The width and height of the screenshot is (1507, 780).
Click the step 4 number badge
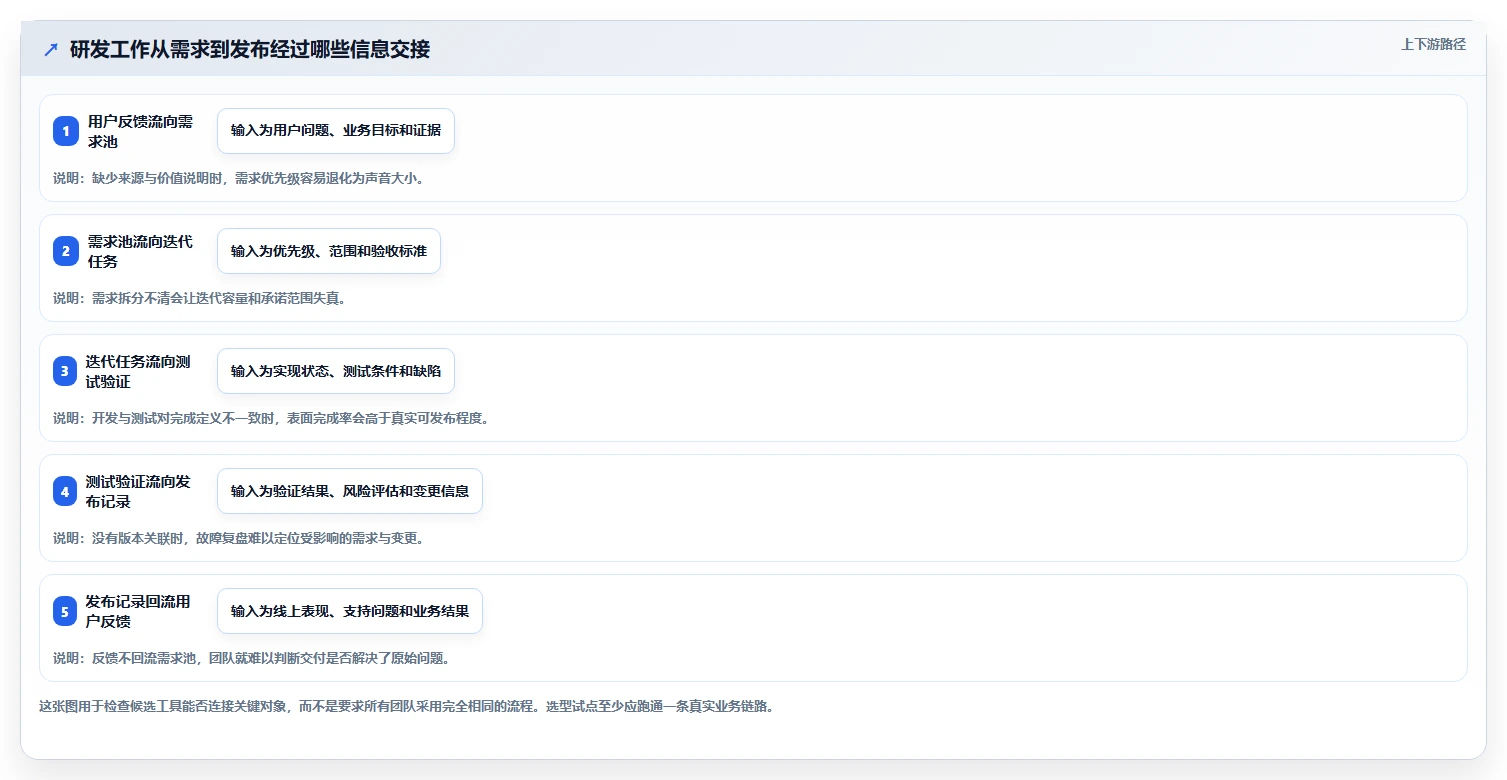65,491
